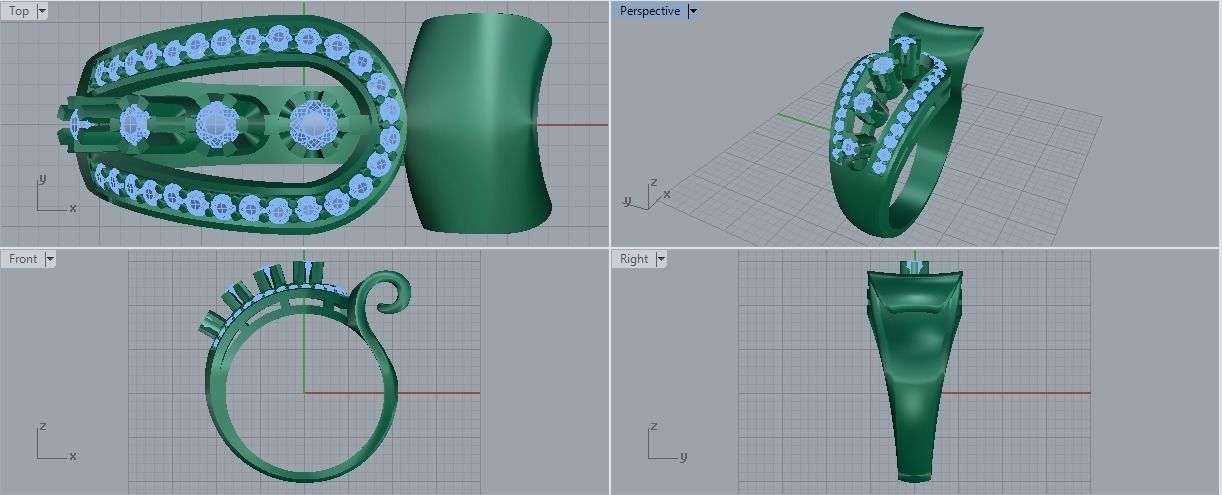1222x495 pixels.
Task: Open the Front viewport dropdown arrow
Action: (x=50, y=259)
